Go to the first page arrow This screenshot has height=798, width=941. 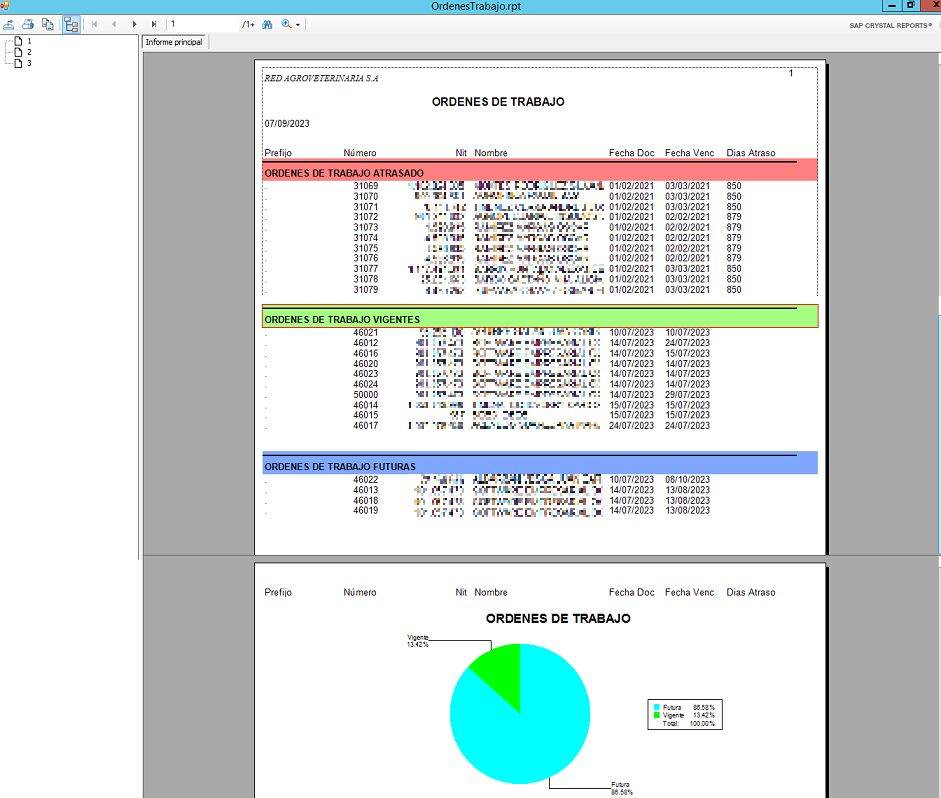click(95, 24)
